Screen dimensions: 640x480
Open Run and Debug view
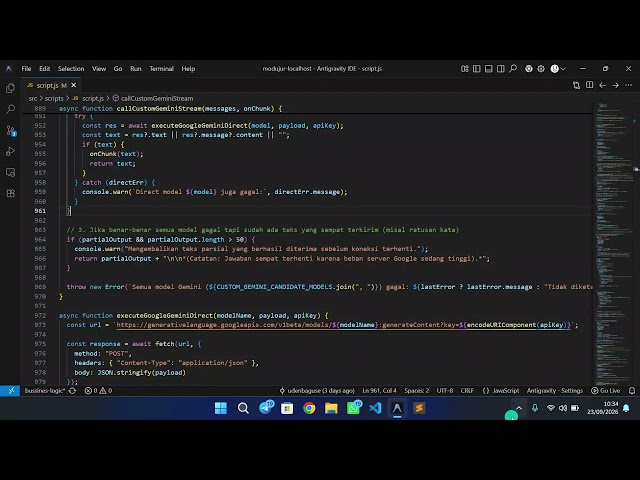11,151
